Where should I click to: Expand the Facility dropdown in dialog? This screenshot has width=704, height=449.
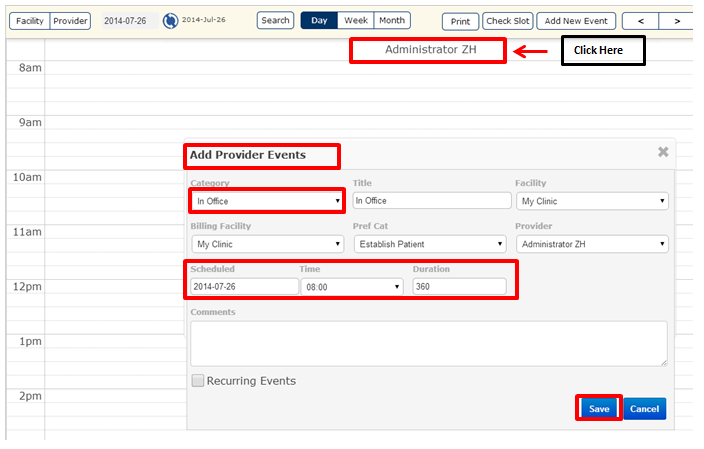(x=592, y=201)
